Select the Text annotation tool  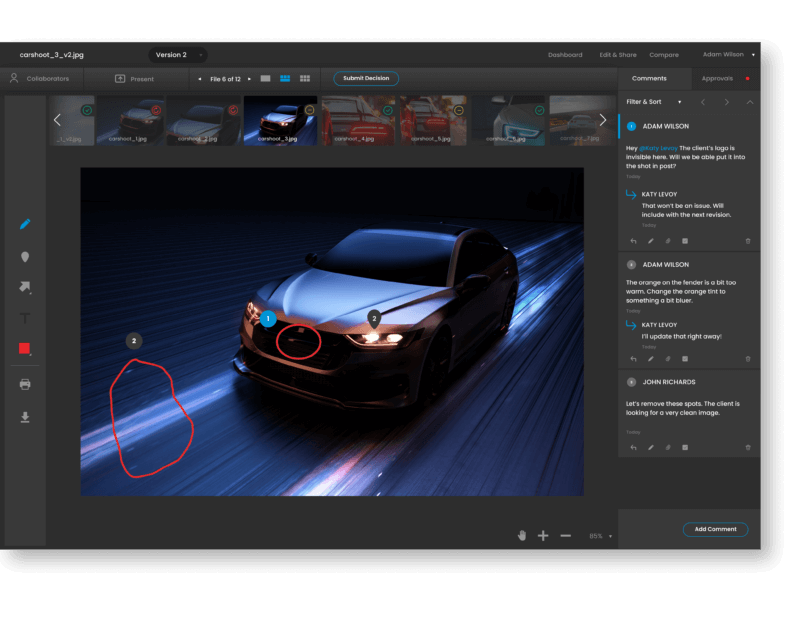click(x=25, y=318)
